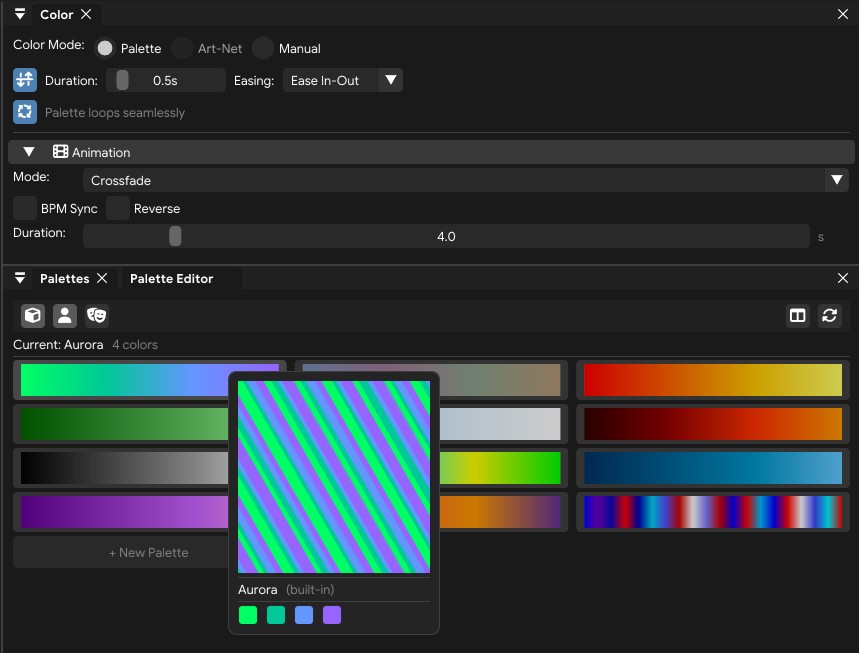Image resolution: width=859 pixels, height=653 pixels.
Task: Click the Easing dropdown arrow
Action: click(x=391, y=81)
